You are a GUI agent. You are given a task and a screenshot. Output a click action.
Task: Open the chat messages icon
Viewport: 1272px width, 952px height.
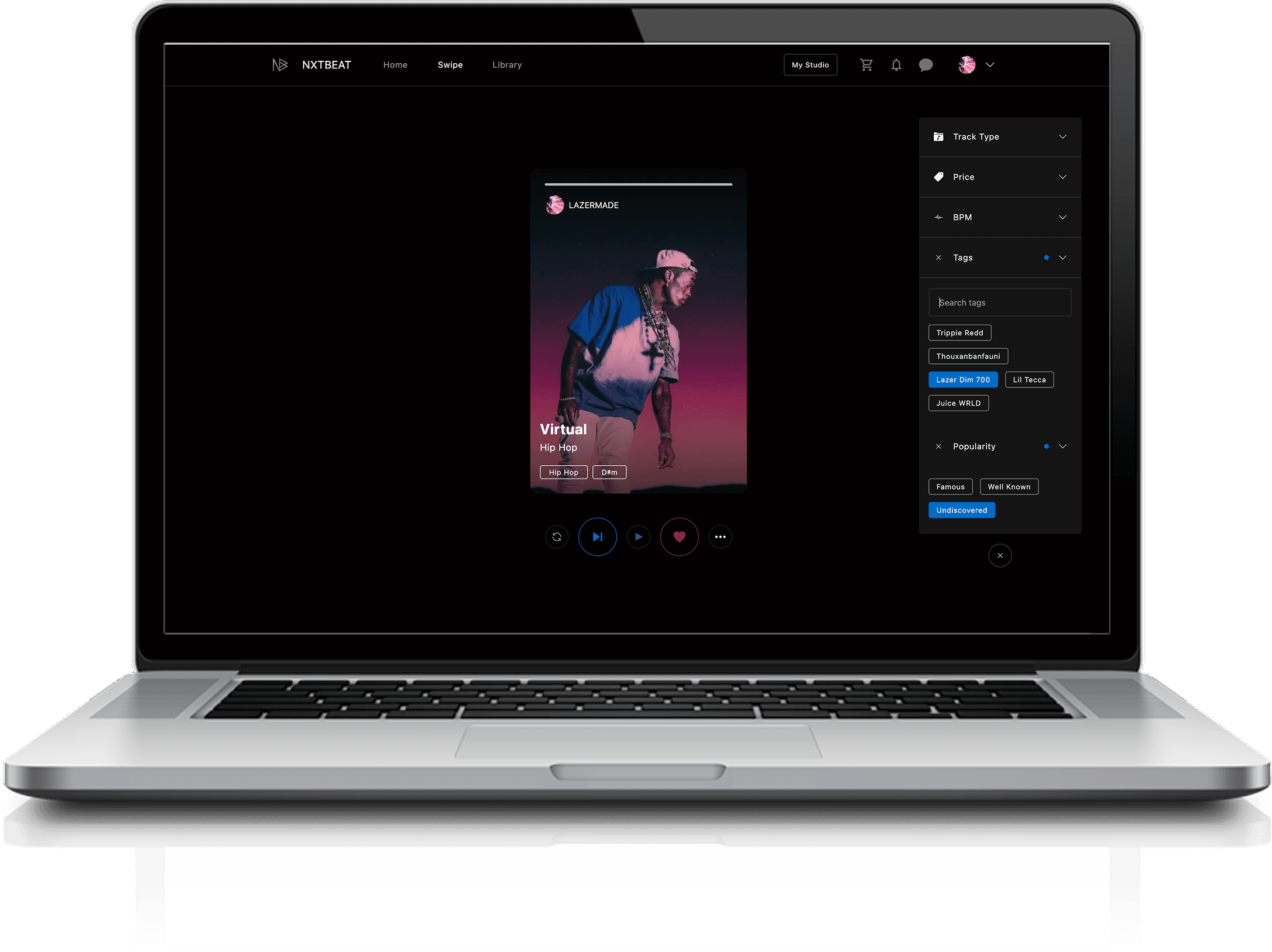(925, 65)
